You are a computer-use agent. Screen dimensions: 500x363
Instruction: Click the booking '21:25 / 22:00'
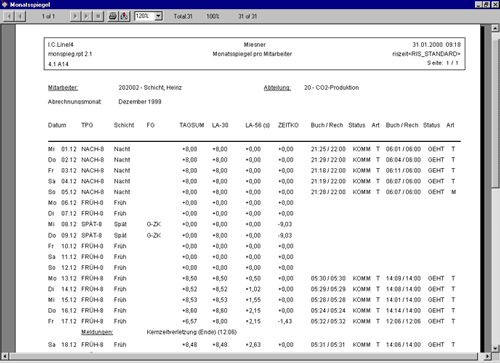[x=328, y=149]
